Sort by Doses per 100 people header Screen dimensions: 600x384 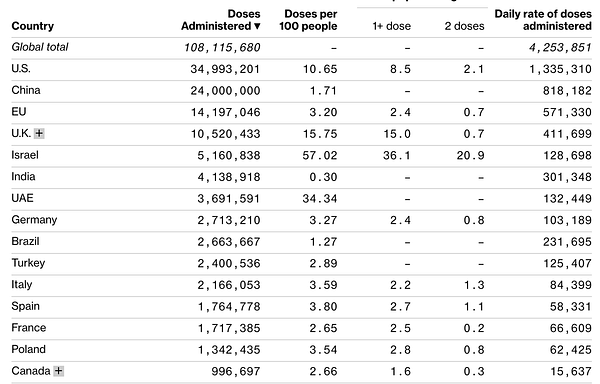pyautogui.click(x=308, y=20)
